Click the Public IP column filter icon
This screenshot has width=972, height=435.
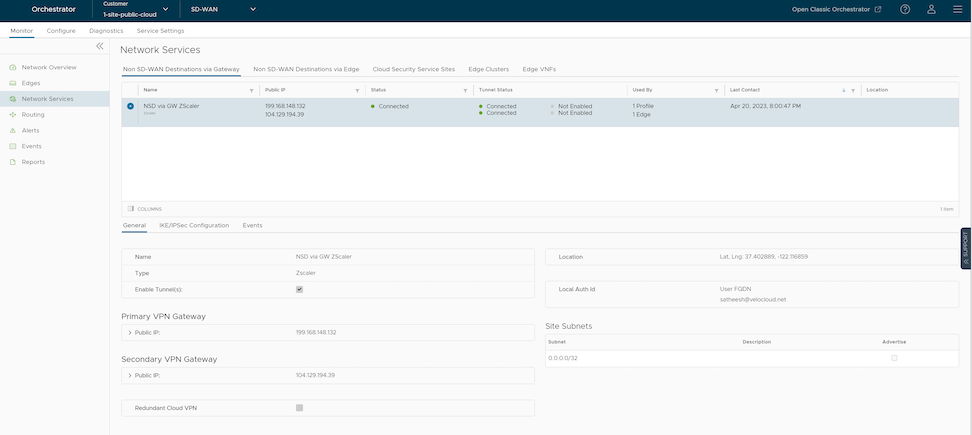click(x=357, y=90)
